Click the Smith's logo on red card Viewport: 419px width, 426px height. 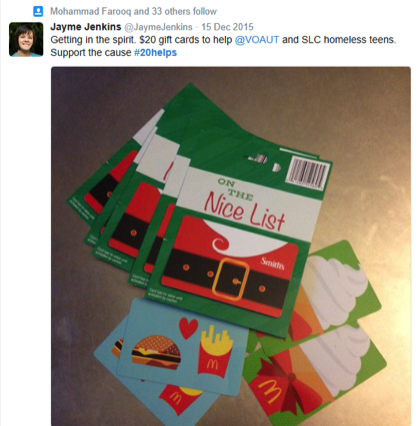[x=273, y=264]
